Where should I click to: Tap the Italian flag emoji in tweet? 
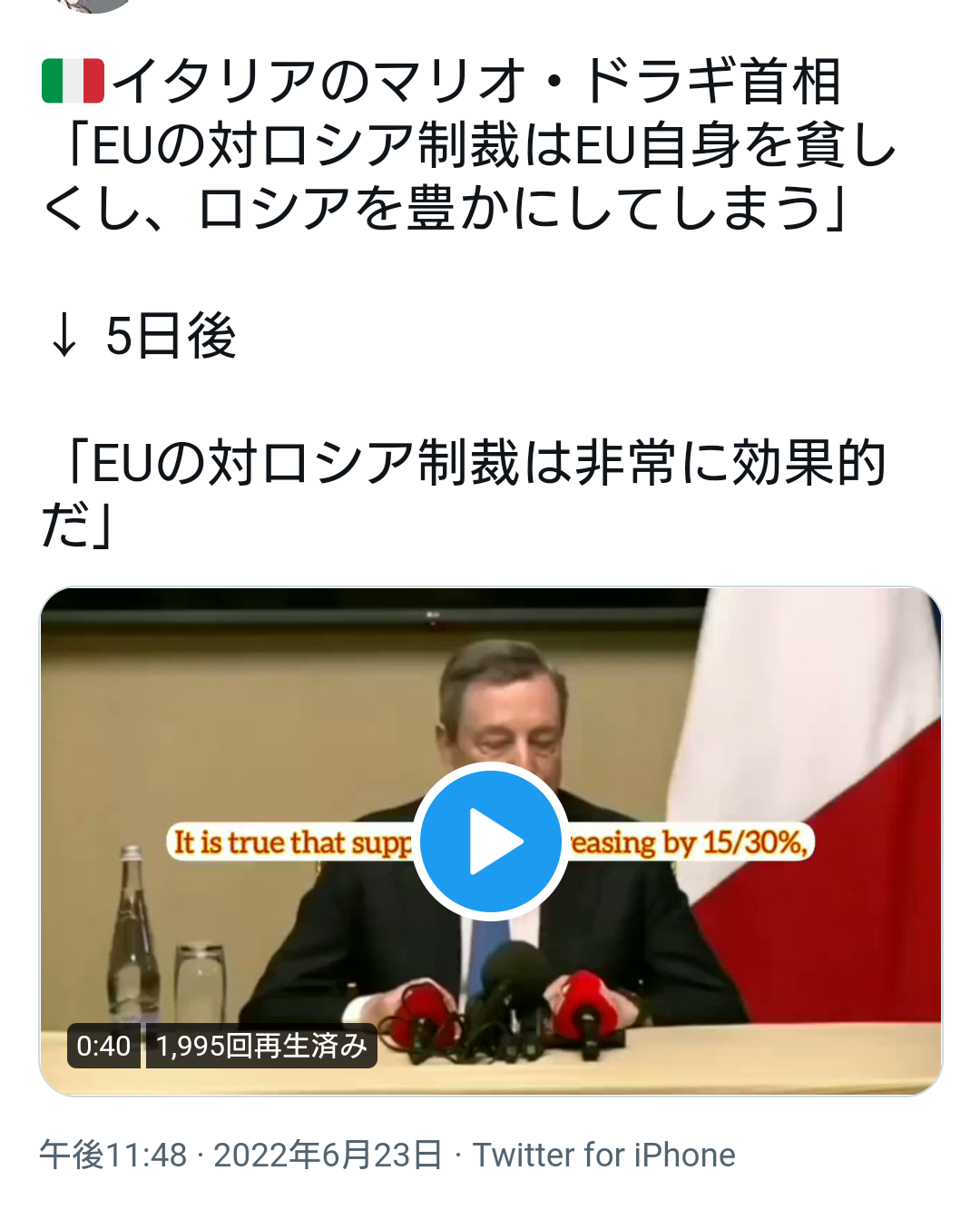click(73, 81)
